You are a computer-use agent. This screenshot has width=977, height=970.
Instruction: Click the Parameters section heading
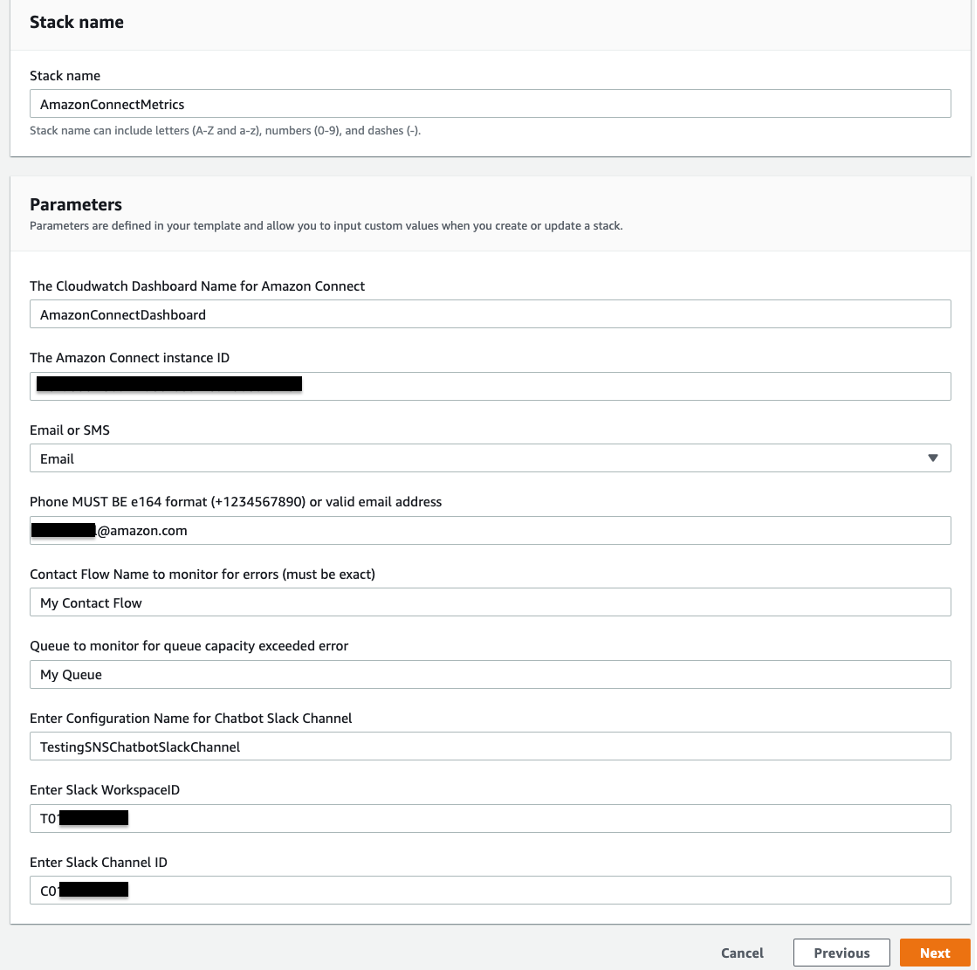(76, 204)
